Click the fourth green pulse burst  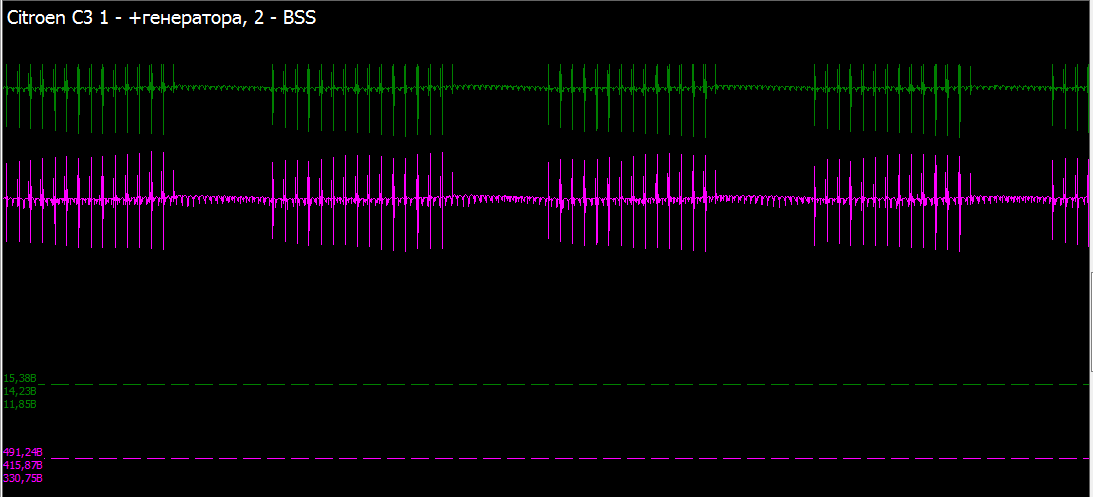(x=892, y=100)
